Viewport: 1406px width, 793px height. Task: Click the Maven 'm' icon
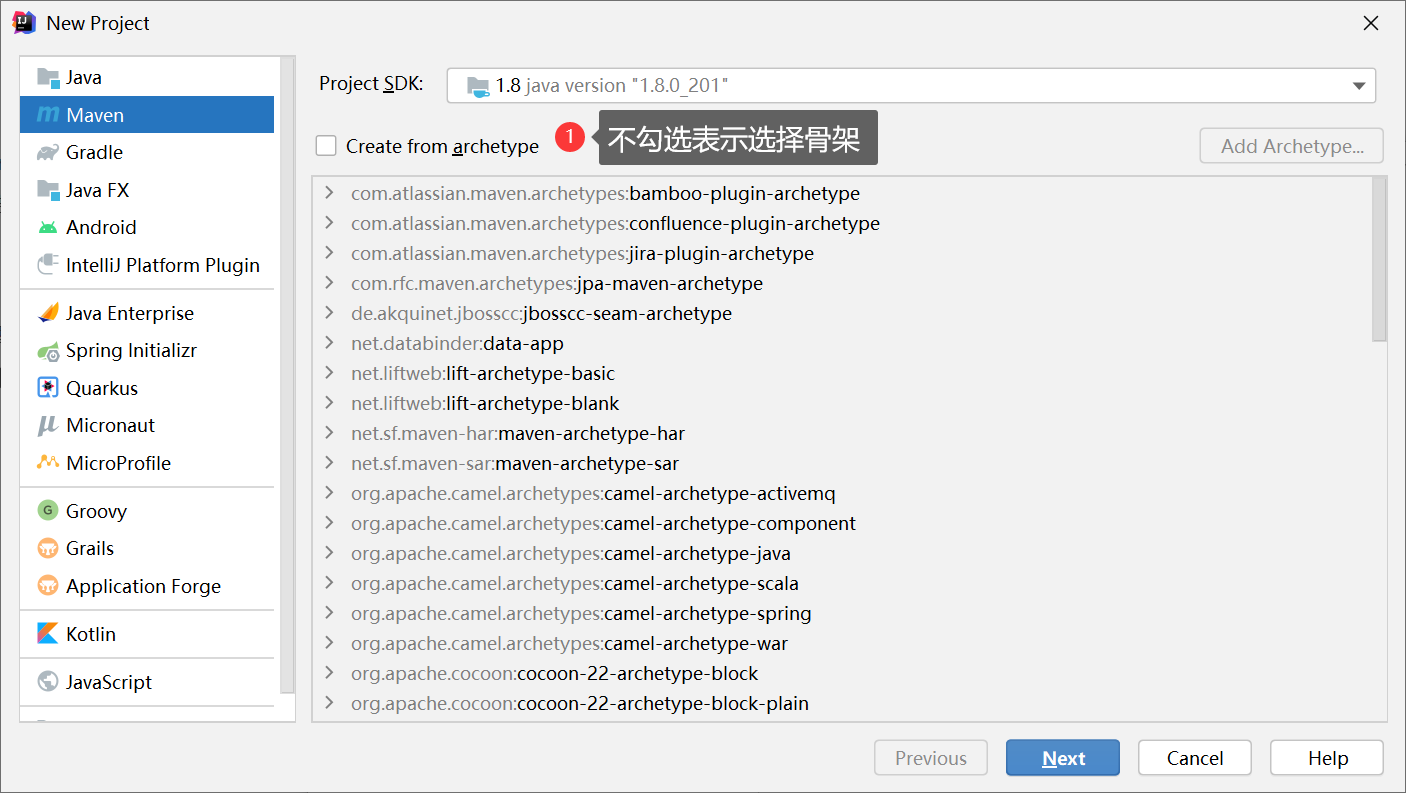click(x=48, y=115)
